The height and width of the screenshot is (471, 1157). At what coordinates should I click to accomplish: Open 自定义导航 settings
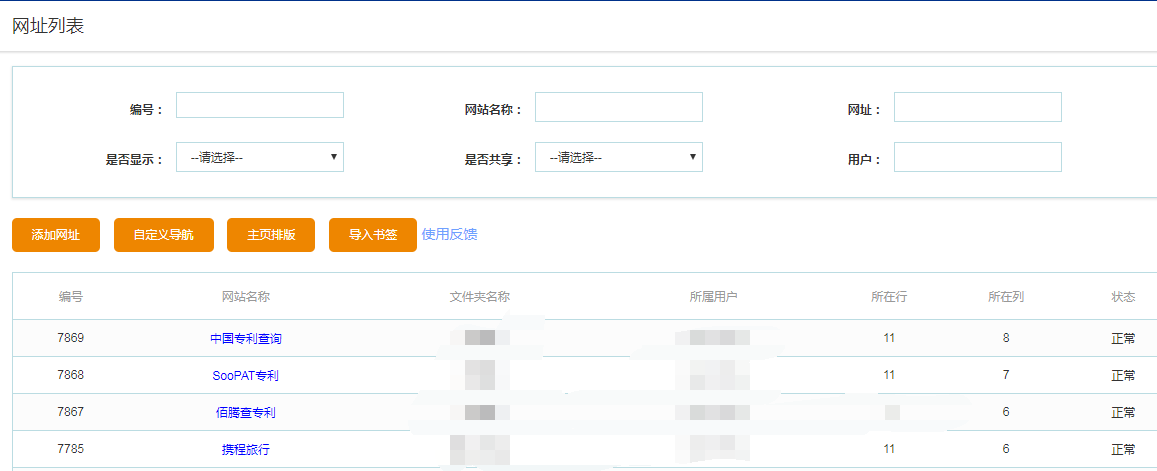(163, 235)
